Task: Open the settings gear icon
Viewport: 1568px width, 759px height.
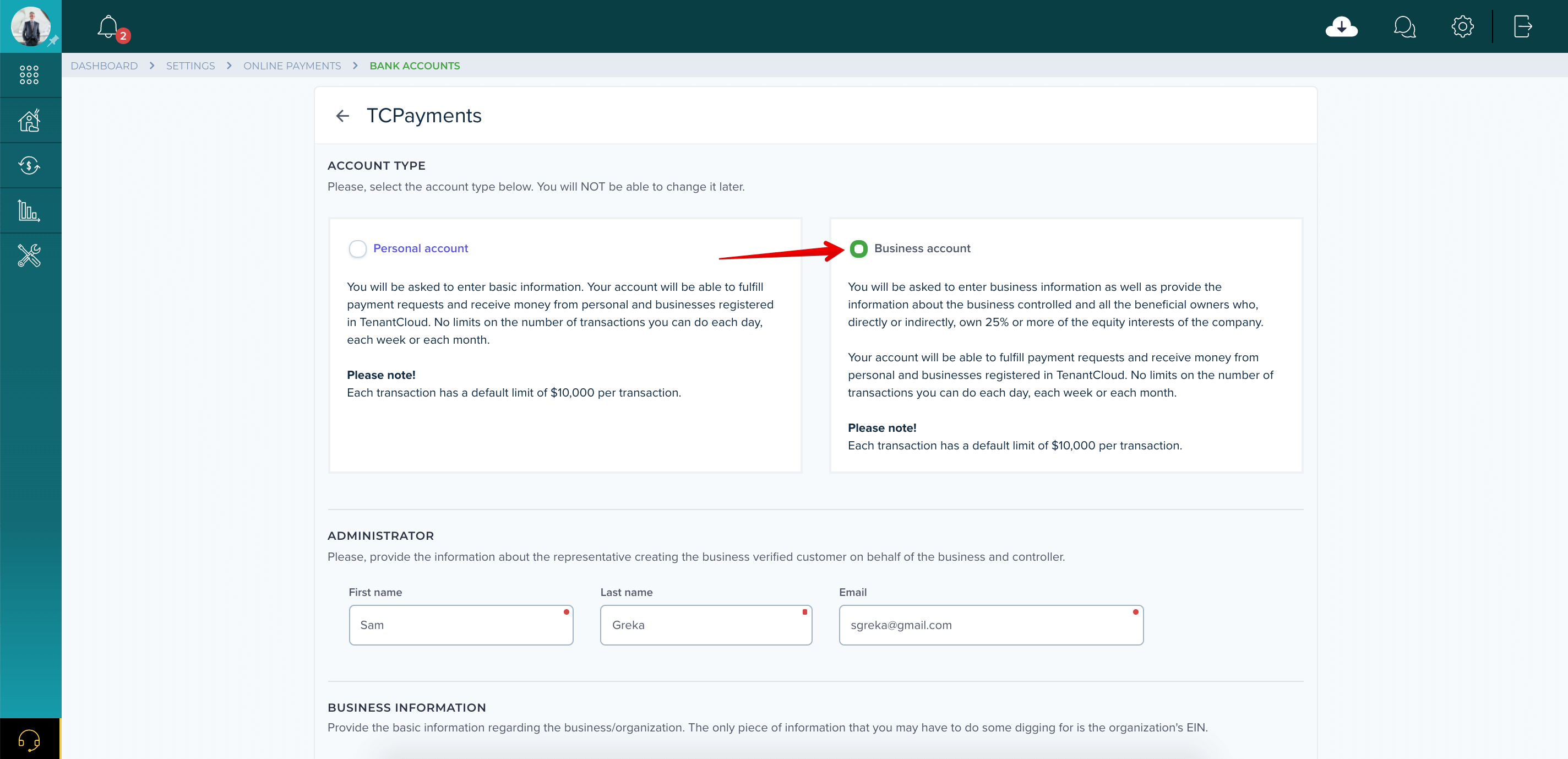Action: [1462, 27]
